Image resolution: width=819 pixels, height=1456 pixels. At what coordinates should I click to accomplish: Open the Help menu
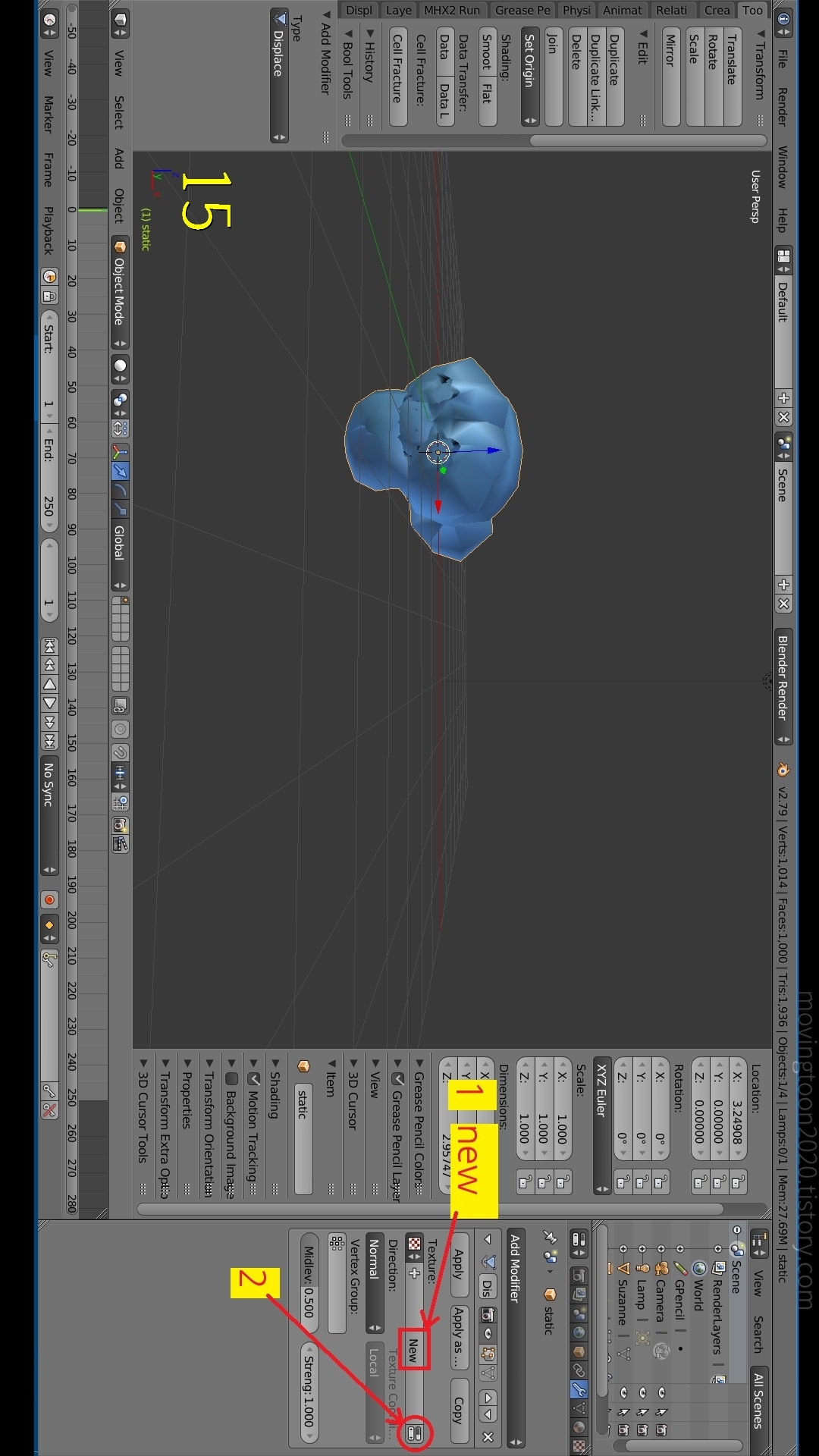pos(783,220)
